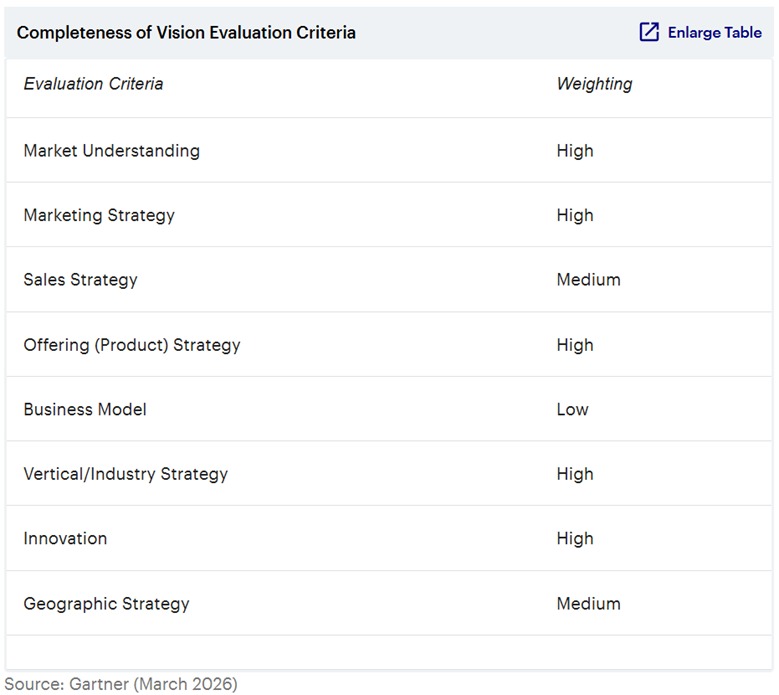This screenshot has height=695, width=779.
Task: Select High weighting for Offering (Product) Strategy
Action: pos(575,345)
